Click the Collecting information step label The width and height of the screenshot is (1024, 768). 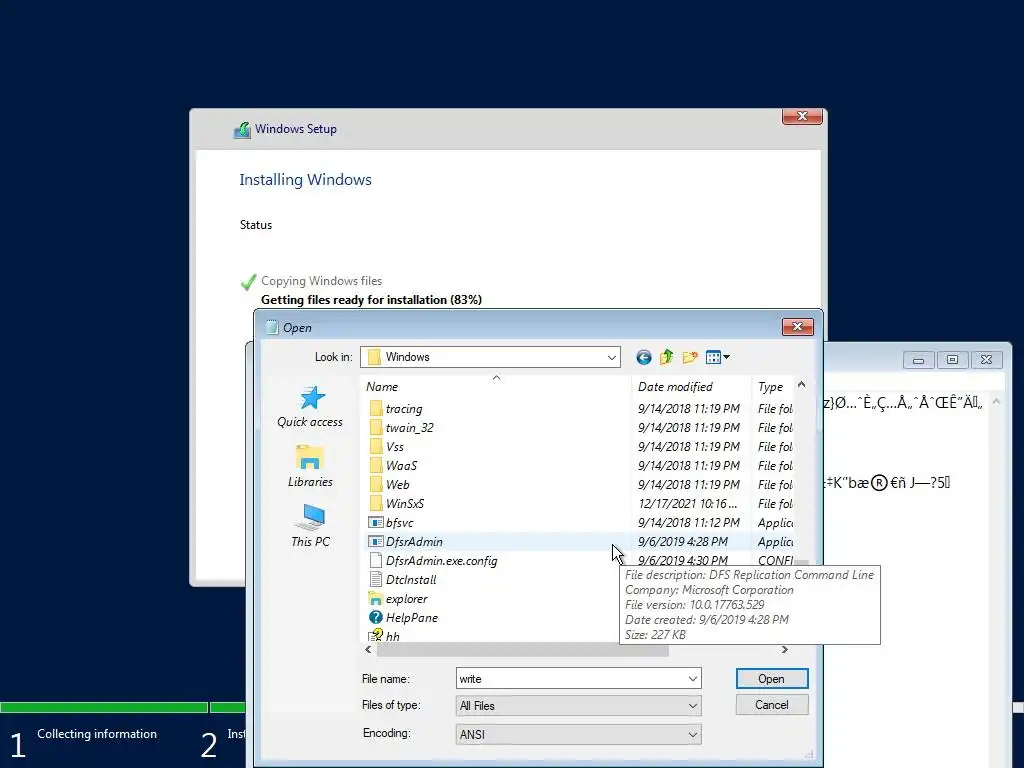(97, 733)
